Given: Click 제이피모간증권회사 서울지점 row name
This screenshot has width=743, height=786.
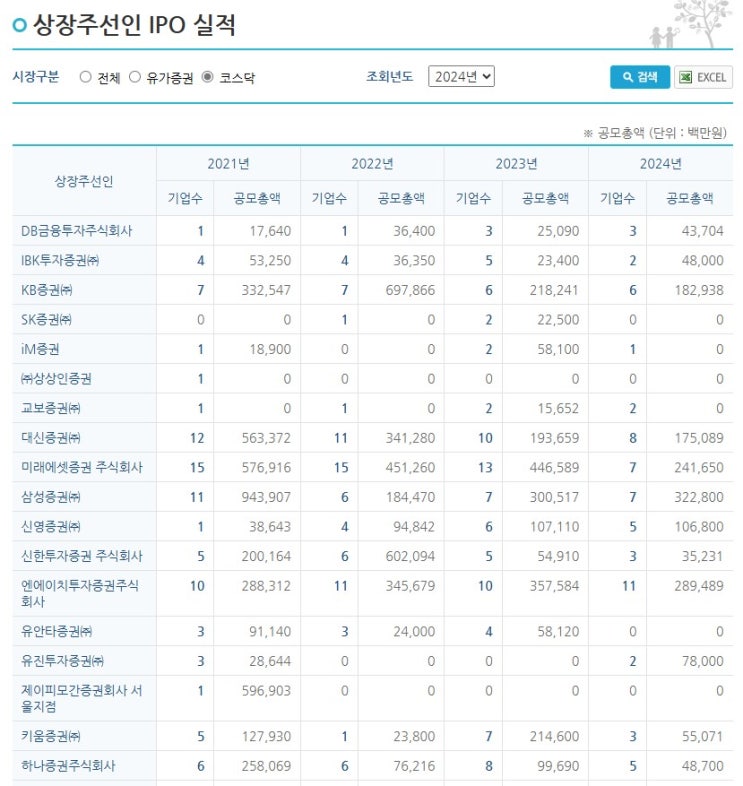Looking at the screenshot, I should coord(82,698).
